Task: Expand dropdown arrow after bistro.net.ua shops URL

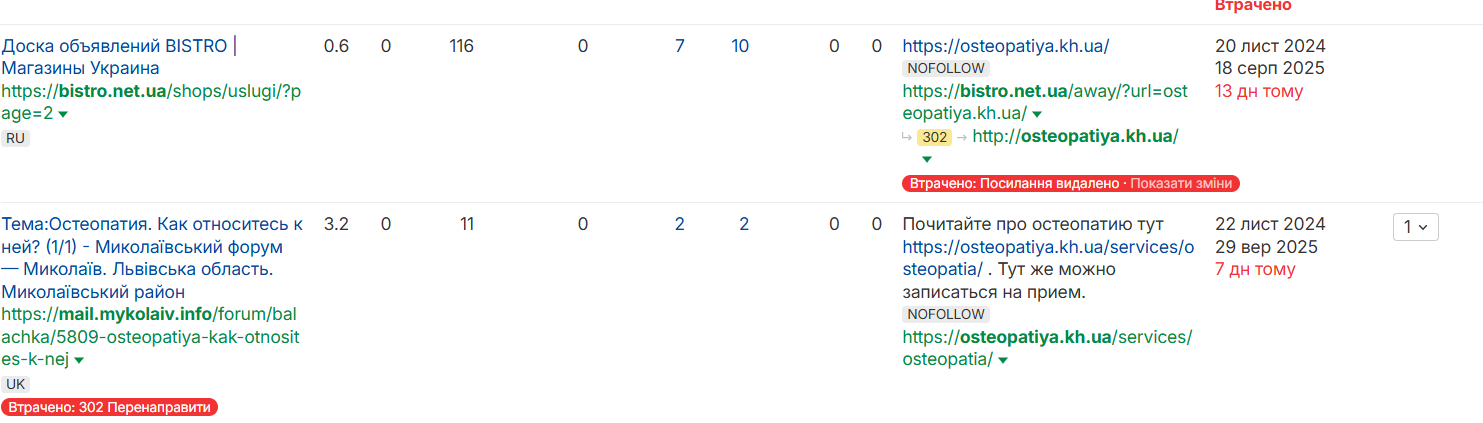Action: click(x=63, y=115)
